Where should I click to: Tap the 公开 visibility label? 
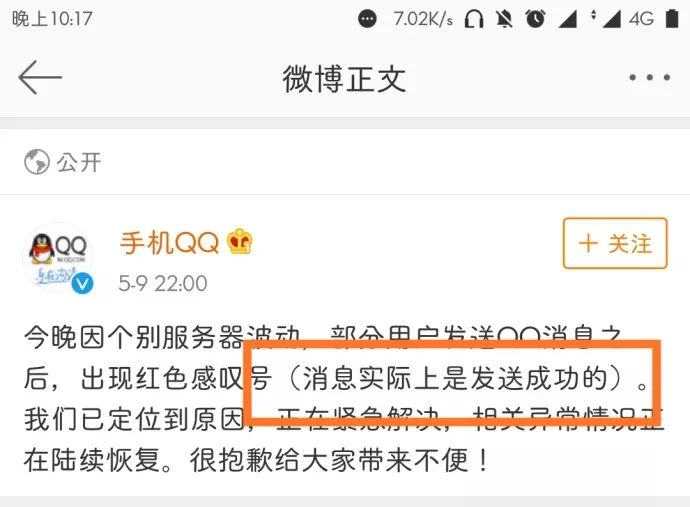click(79, 162)
